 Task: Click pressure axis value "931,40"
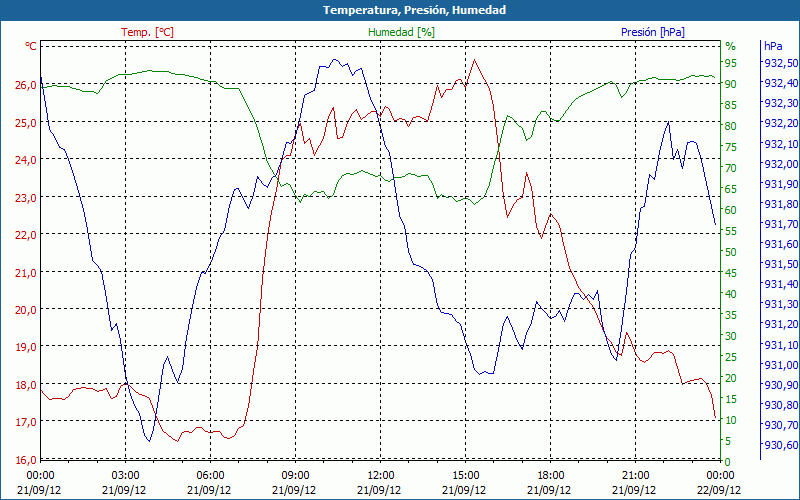(x=779, y=284)
